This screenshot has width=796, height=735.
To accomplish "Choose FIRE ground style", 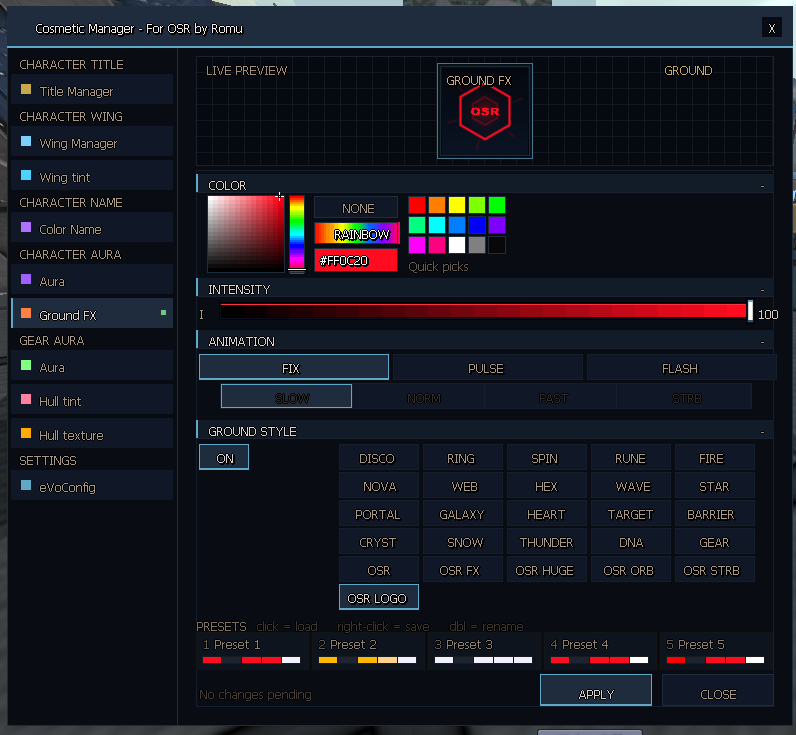I will click(715, 457).
